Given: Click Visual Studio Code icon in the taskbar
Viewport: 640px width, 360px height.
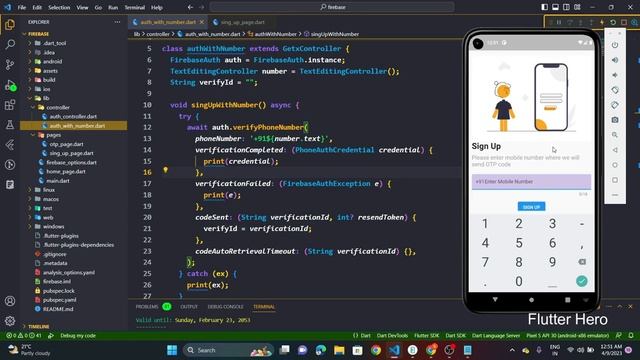Looking at the screenshot, I should click(x=394, y=350).
